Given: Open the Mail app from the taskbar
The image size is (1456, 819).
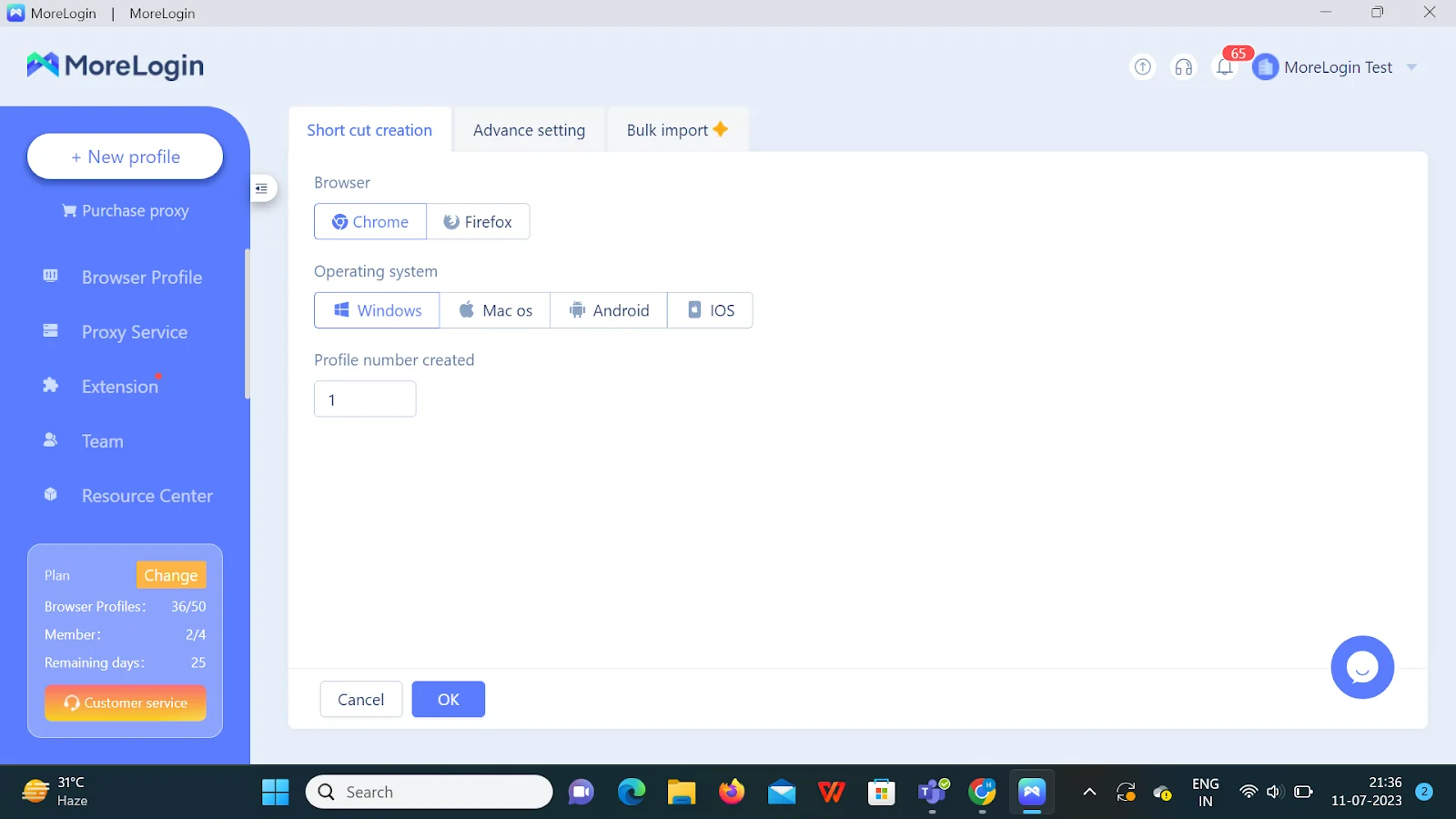Looking at the screenshot, I should coord(782,792).
